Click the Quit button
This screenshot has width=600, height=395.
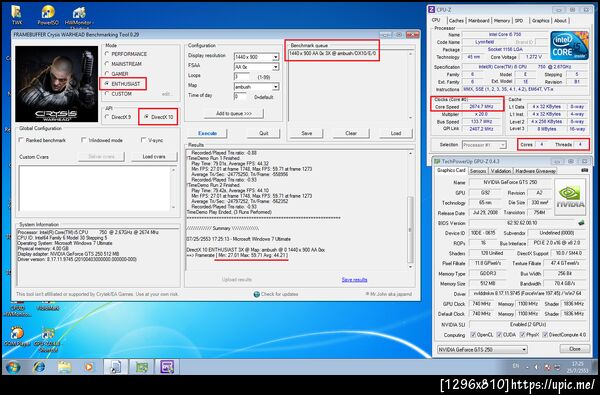(x=264, y=134)
